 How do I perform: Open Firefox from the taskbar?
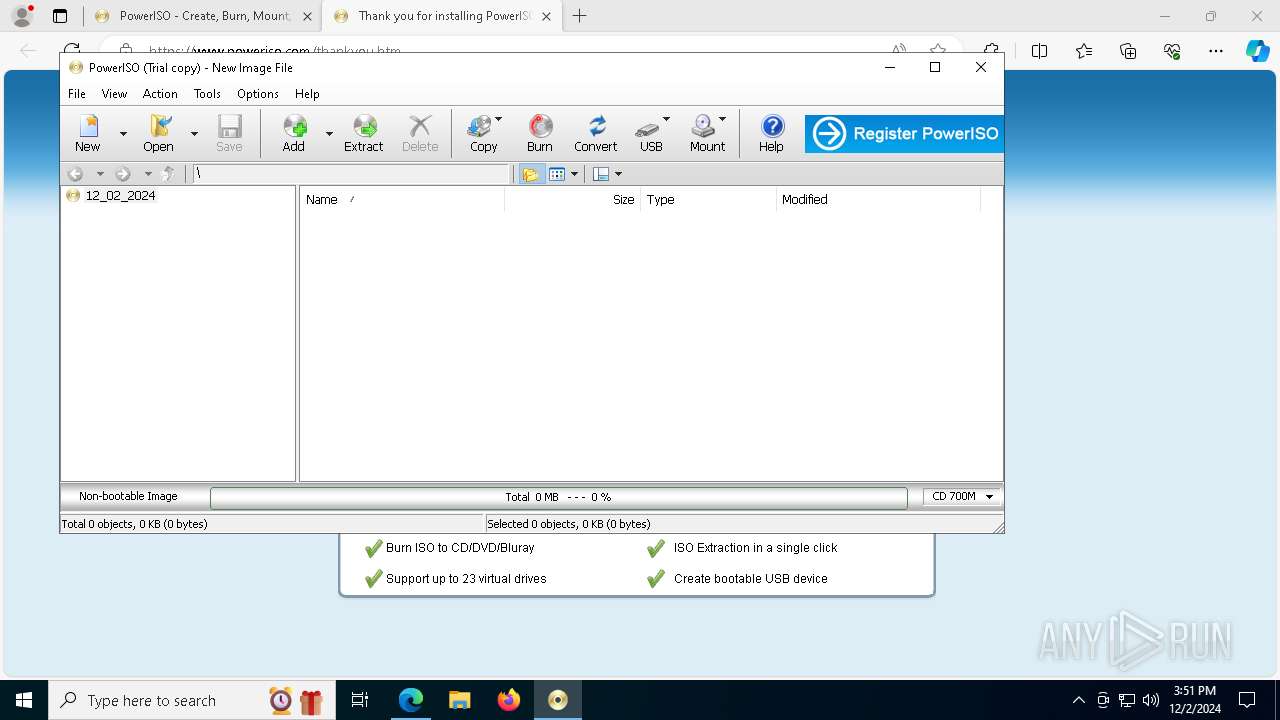point(509,700)
